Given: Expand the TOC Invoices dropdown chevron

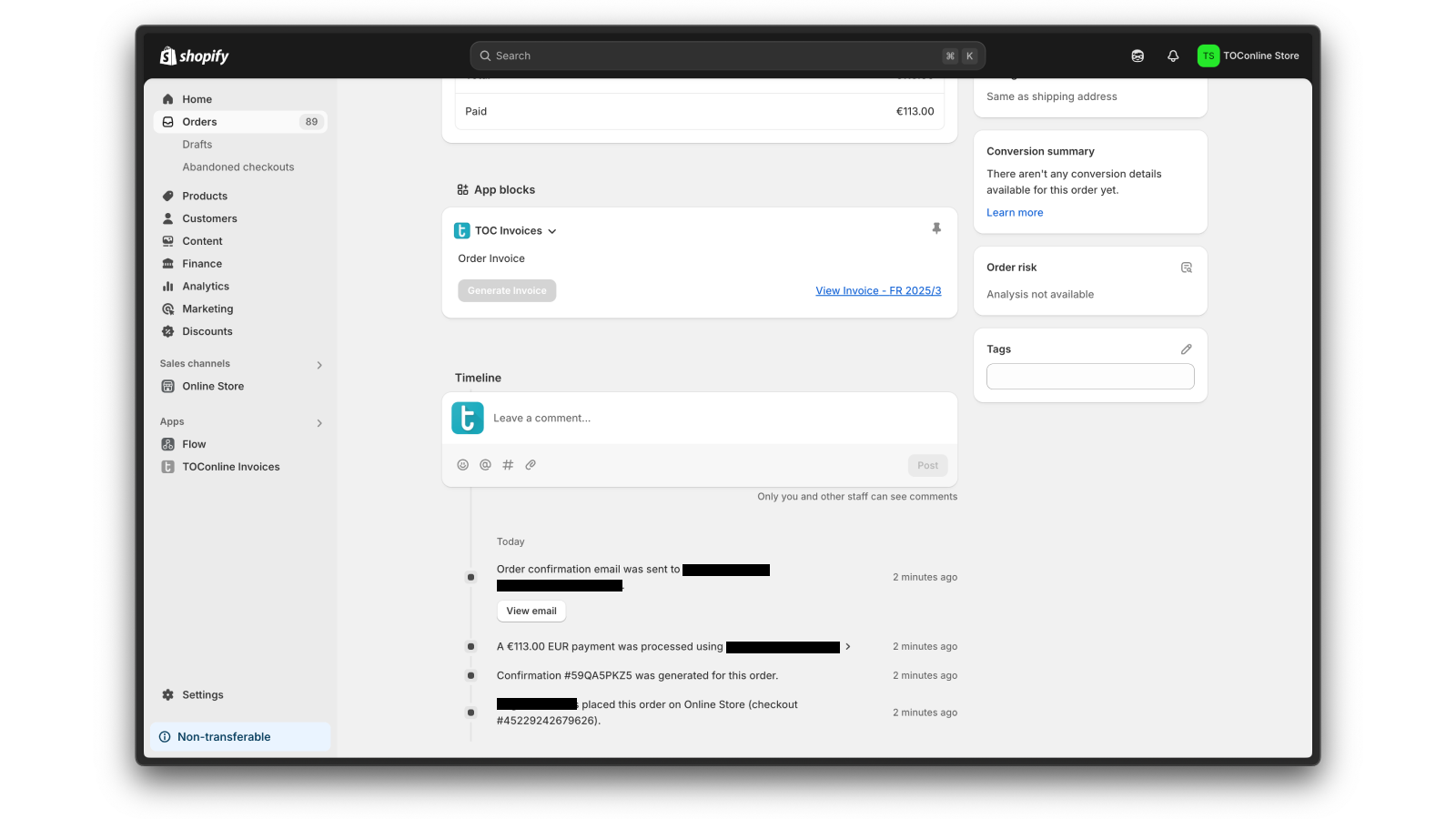Looking at the screenshot, I should [x=552, y=231].
